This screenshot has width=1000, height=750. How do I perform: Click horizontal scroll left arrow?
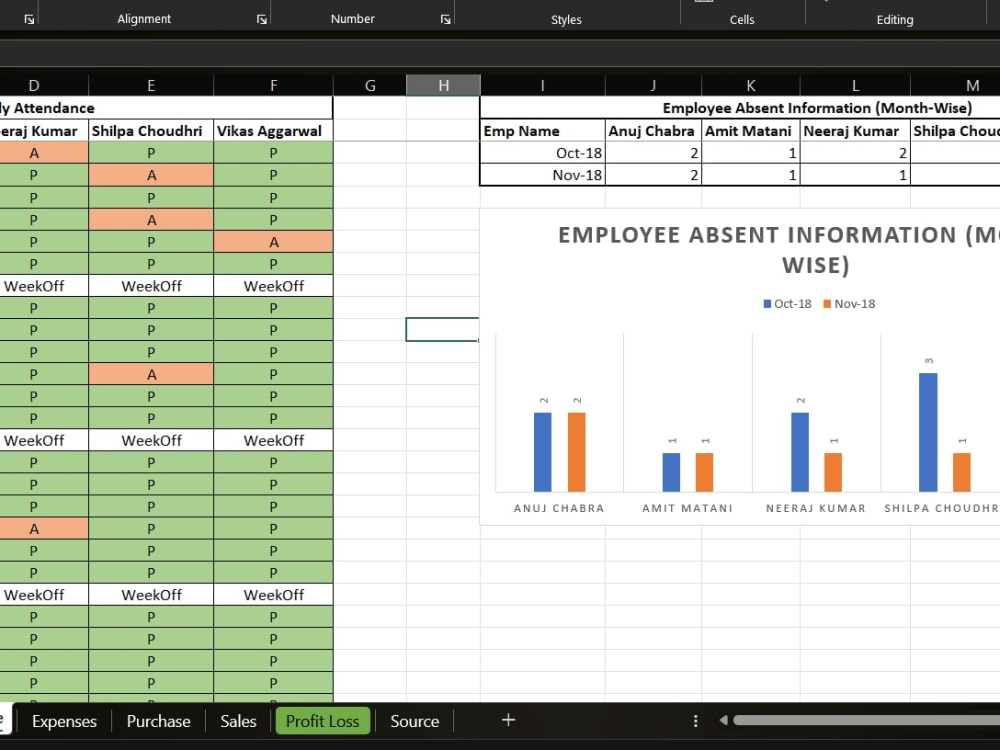pos(723,720)
